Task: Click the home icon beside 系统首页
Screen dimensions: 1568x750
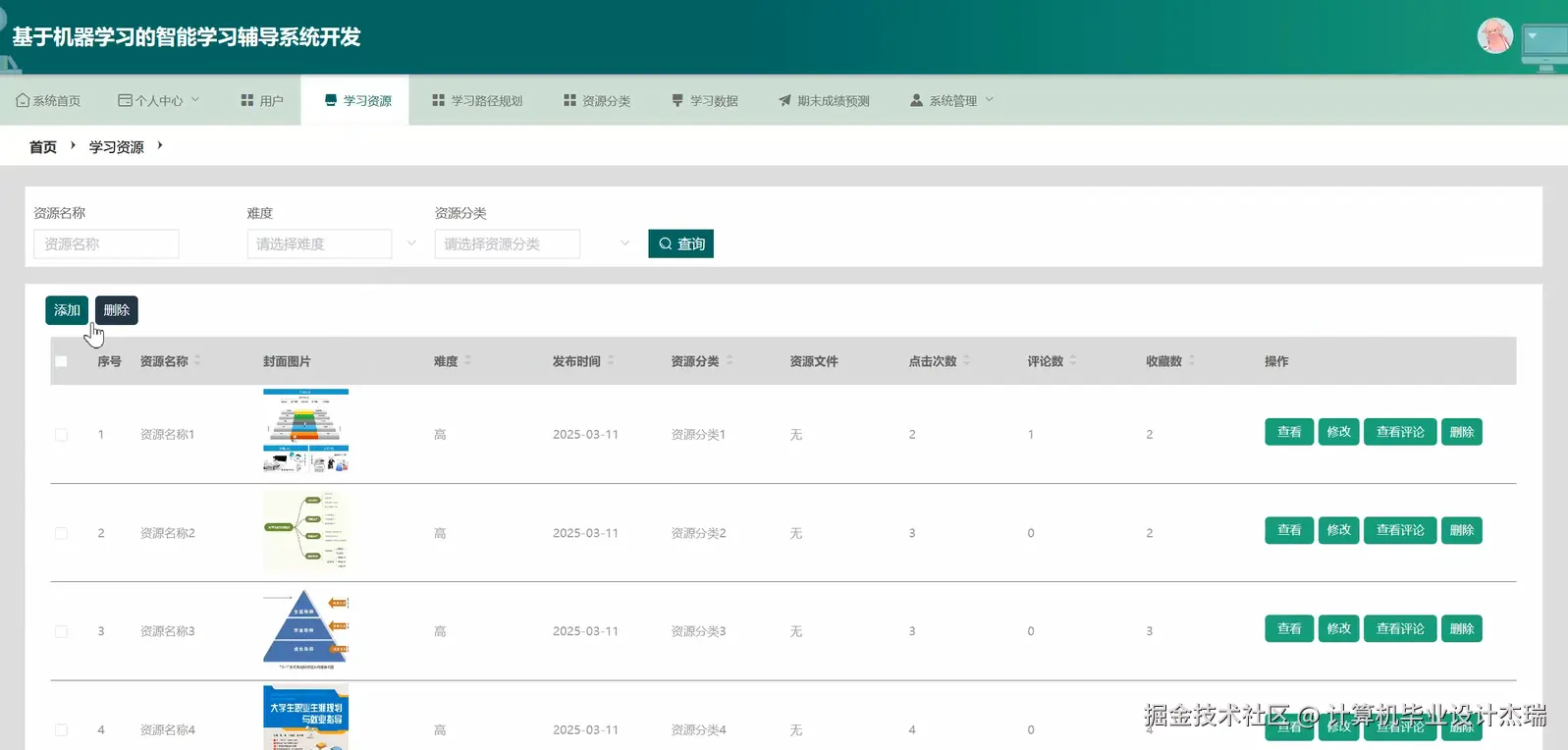Action: 23,100
